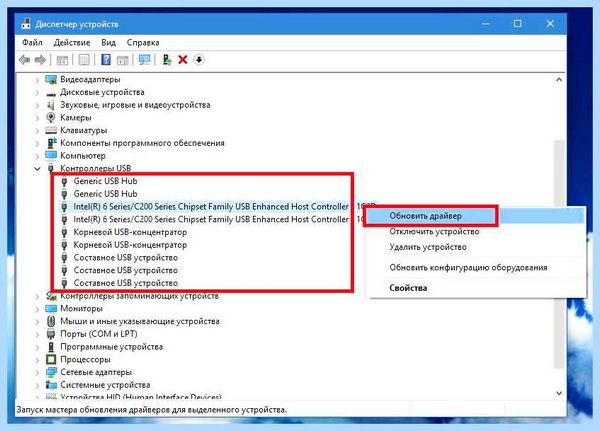Expand the Компьютер node
The image size is (600, 431).
point(37,156)
